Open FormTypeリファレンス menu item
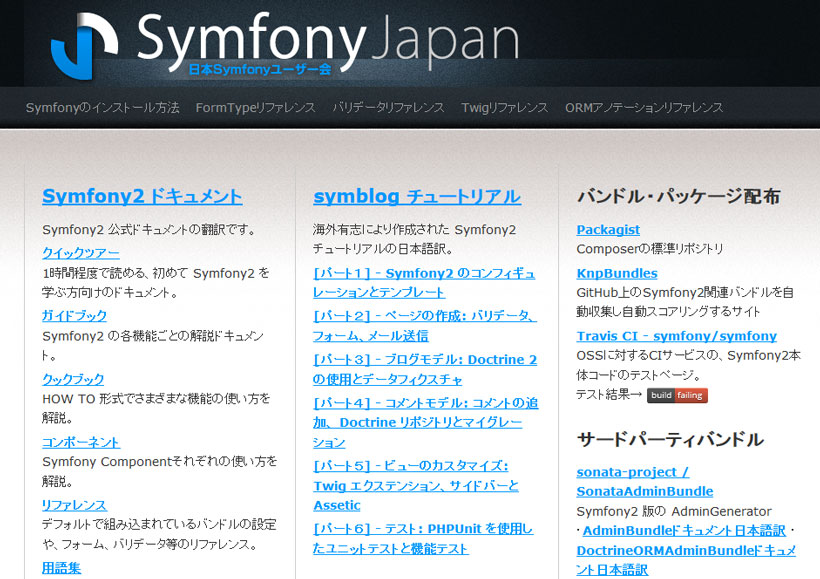Viewport: 820px width, 579px height. pos(255,108)
